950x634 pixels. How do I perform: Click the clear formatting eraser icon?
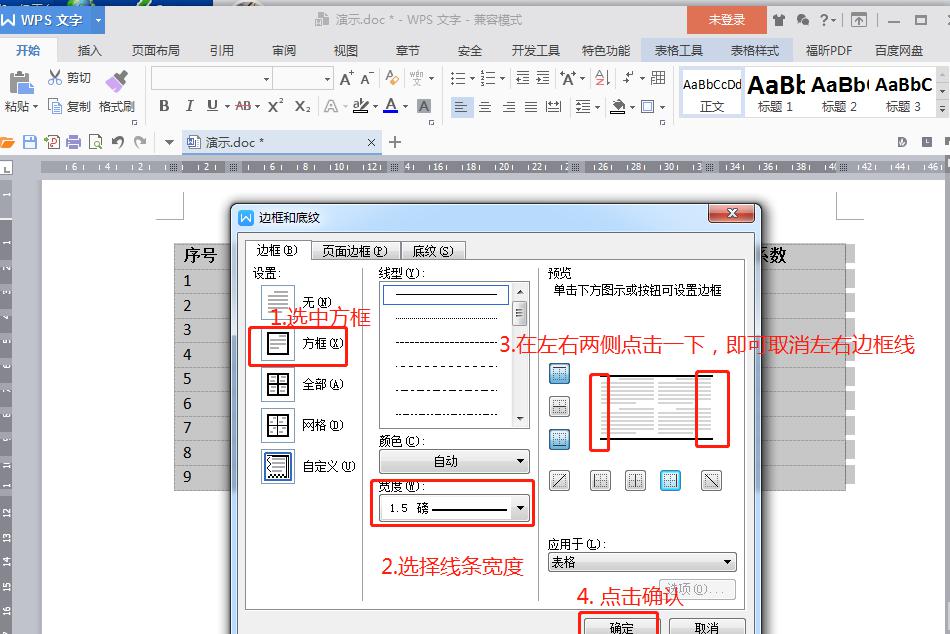click(392, 78)
